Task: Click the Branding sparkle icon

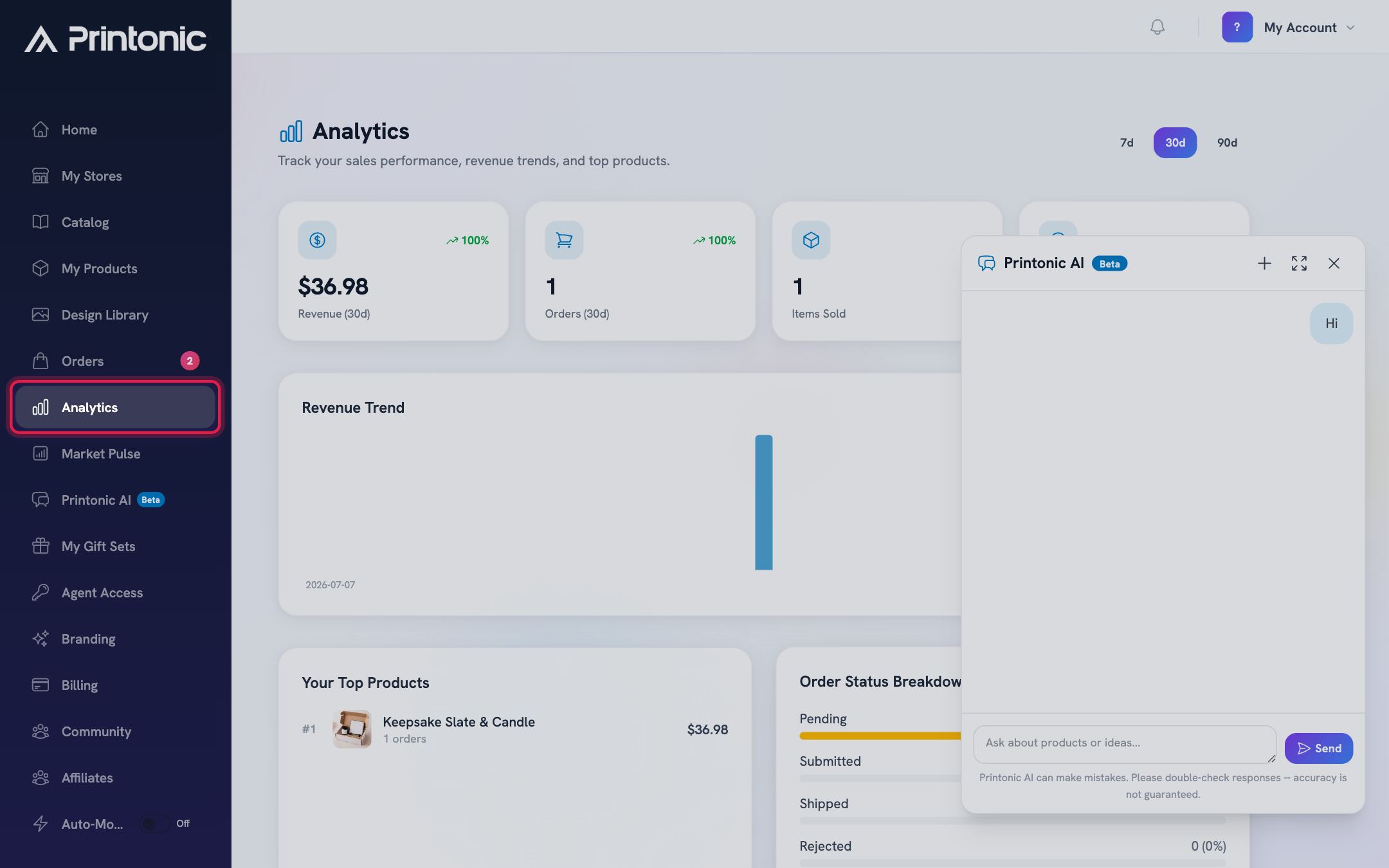Action: pos(41,638)
